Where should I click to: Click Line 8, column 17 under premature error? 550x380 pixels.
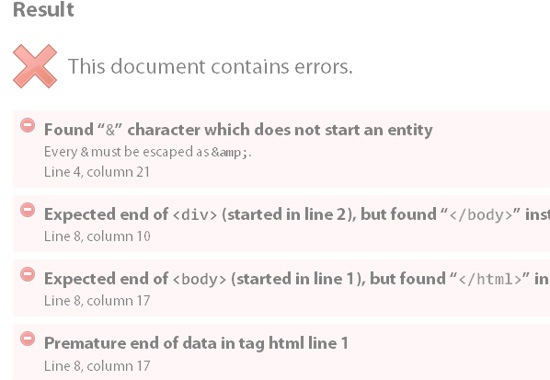(x=97, y=366)
